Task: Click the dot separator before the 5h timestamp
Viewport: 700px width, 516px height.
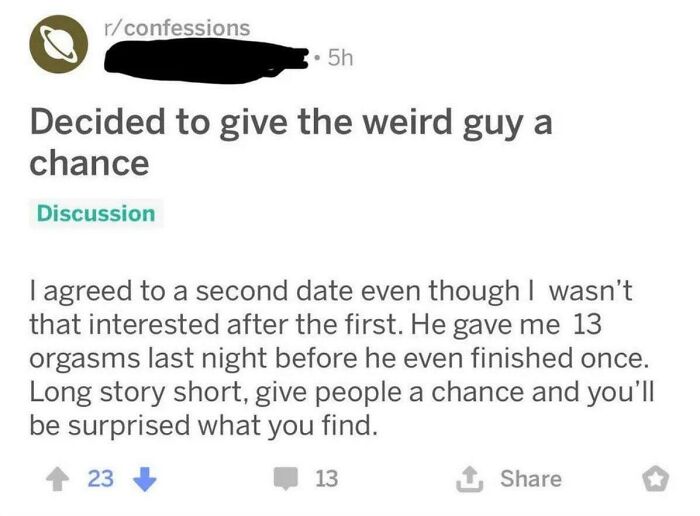Action: click(316, 58)
